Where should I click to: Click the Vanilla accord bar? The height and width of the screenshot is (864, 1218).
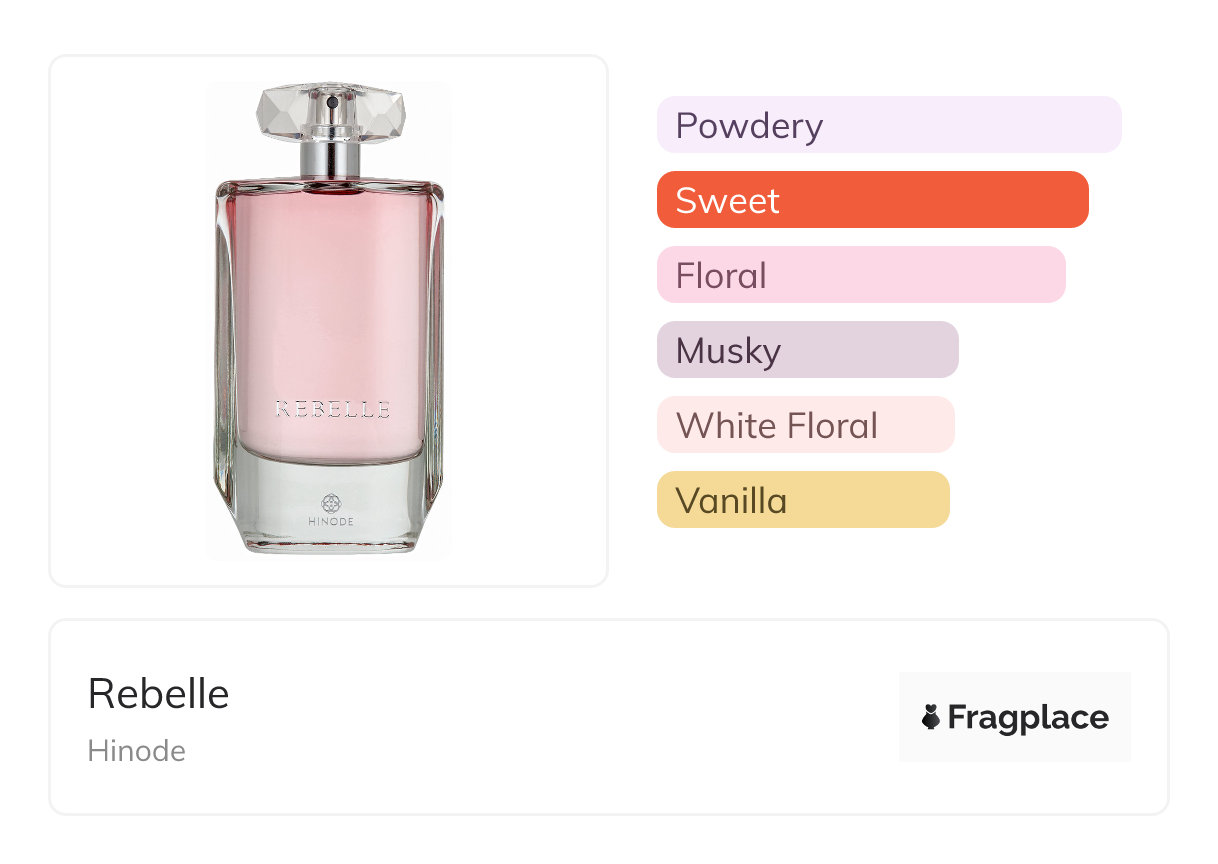click(802, 500)
